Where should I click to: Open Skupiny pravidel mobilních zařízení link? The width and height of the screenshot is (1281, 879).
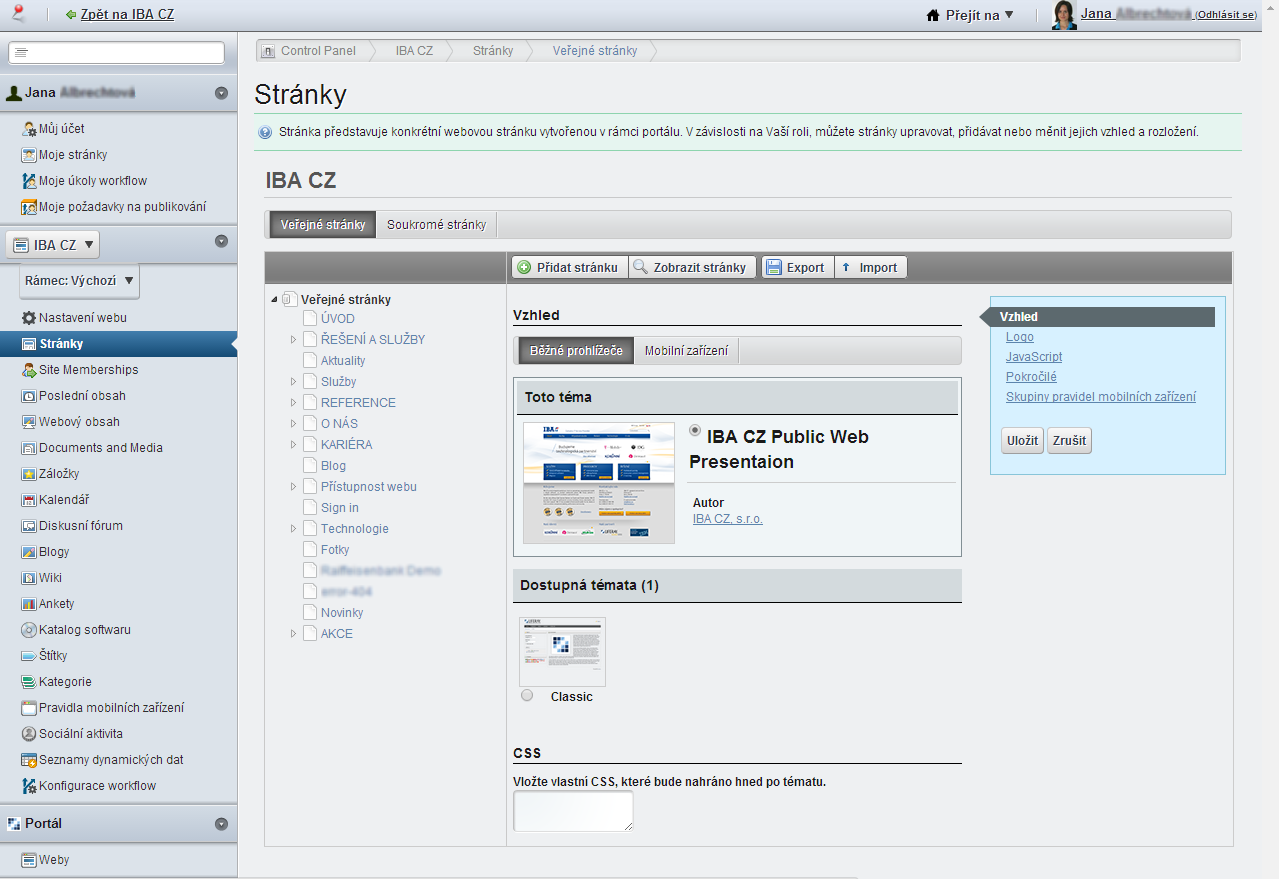pos(1101,397)
